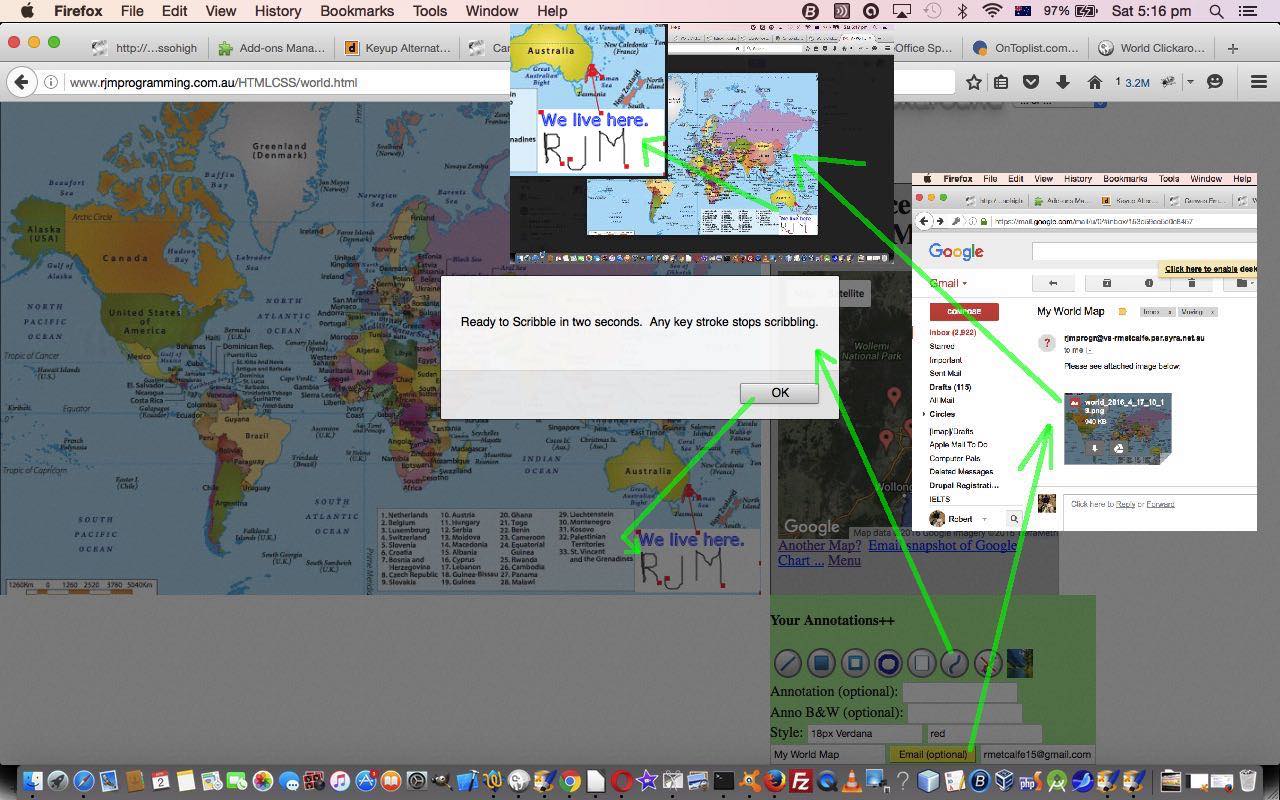
Task: Open the Firefox downloads arrow
Action: (x=1063, y=82)
